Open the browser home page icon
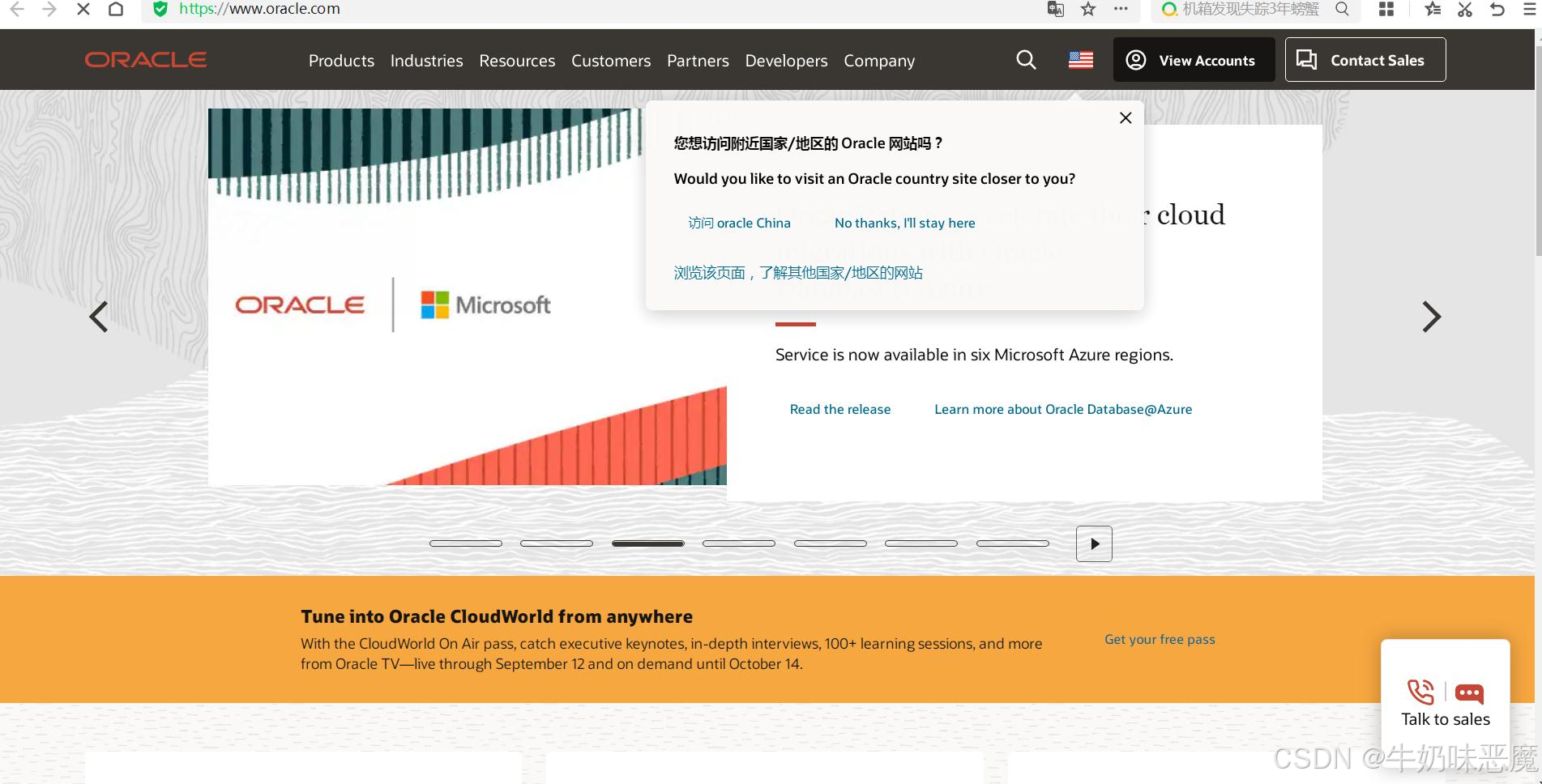Image resolution: width=1542 pixels, height=784 pixels. 116,9
